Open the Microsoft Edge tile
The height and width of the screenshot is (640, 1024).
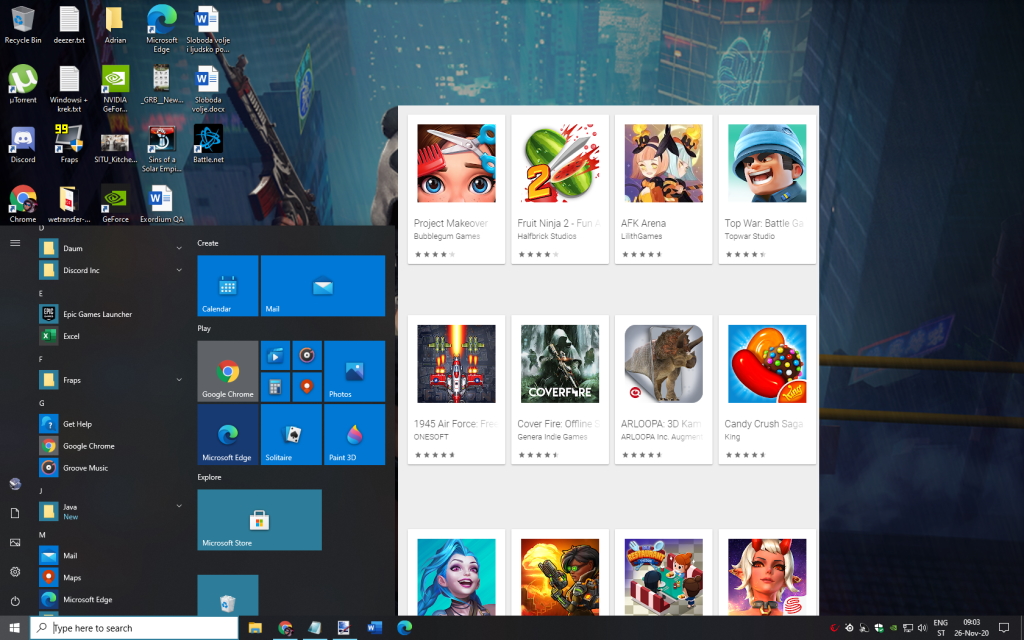(228, 434)
